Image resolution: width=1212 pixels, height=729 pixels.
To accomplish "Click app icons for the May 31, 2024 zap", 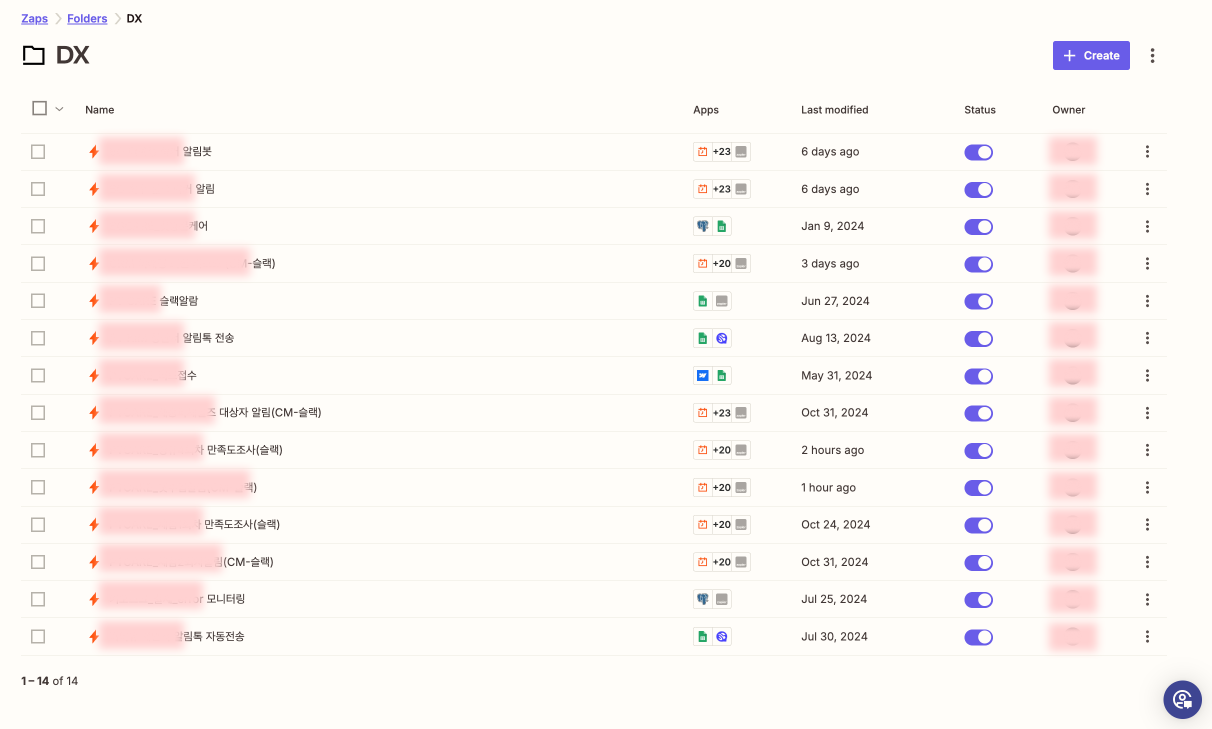I will pos(712,376).
